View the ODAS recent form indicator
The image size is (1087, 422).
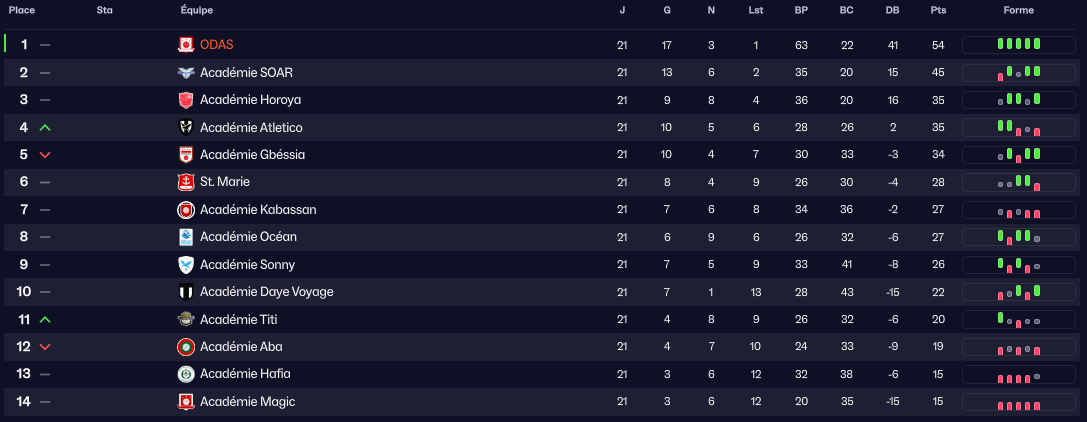[x=1019, y=44]
